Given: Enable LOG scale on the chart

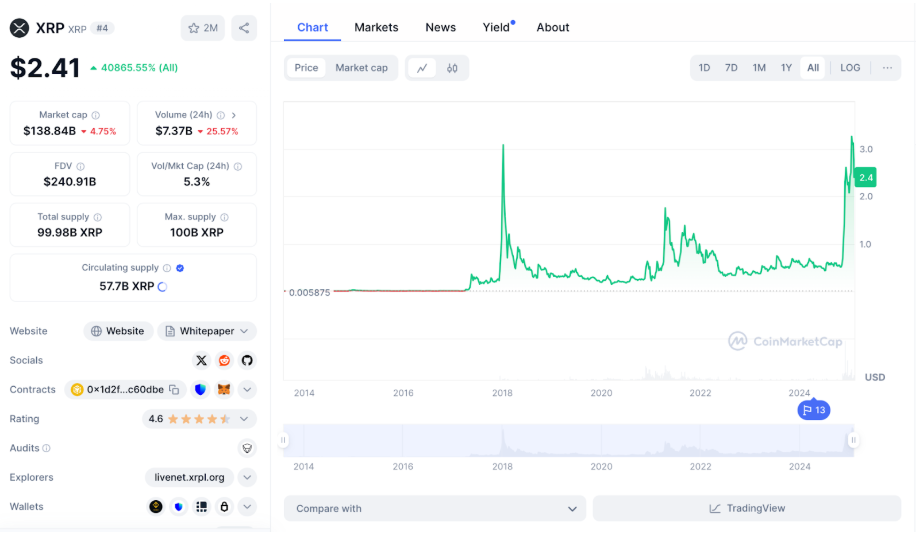Looking at the screenshot, I should point(850,68).
